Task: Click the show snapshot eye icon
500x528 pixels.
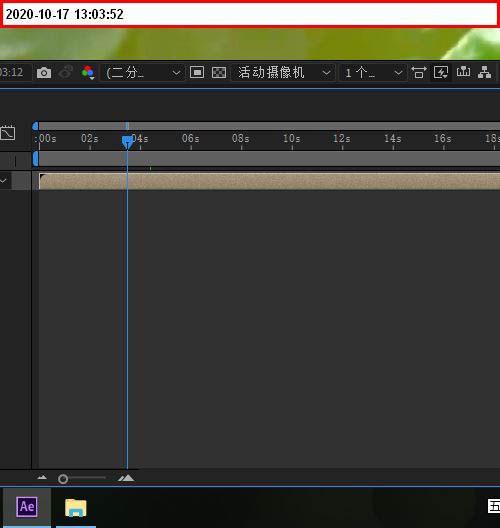Action: click(66, 72)
